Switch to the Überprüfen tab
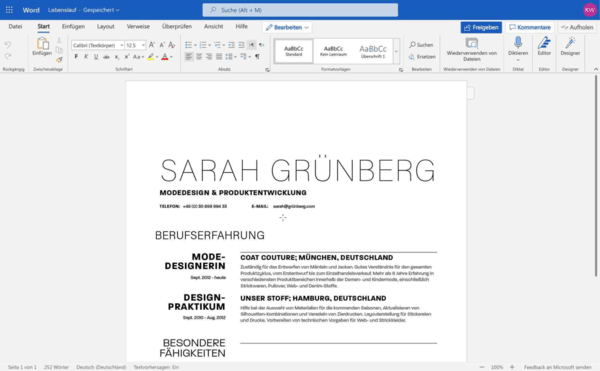600x371 pixels. (x=177, y=26)
